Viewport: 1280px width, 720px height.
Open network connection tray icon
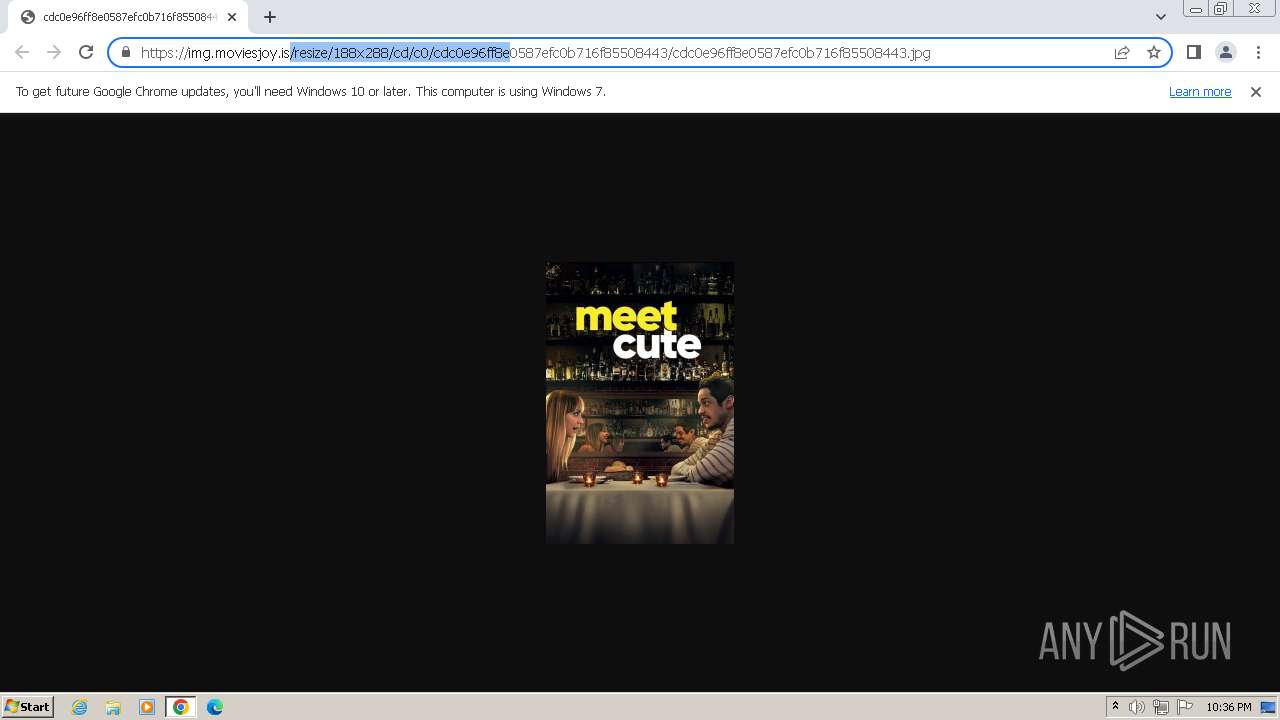coord(1161,707)
